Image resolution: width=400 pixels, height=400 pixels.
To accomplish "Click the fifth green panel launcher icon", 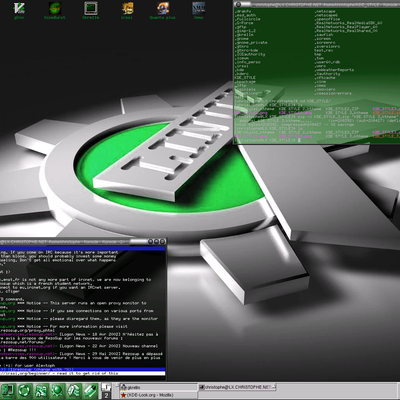I will pos(73,391).
